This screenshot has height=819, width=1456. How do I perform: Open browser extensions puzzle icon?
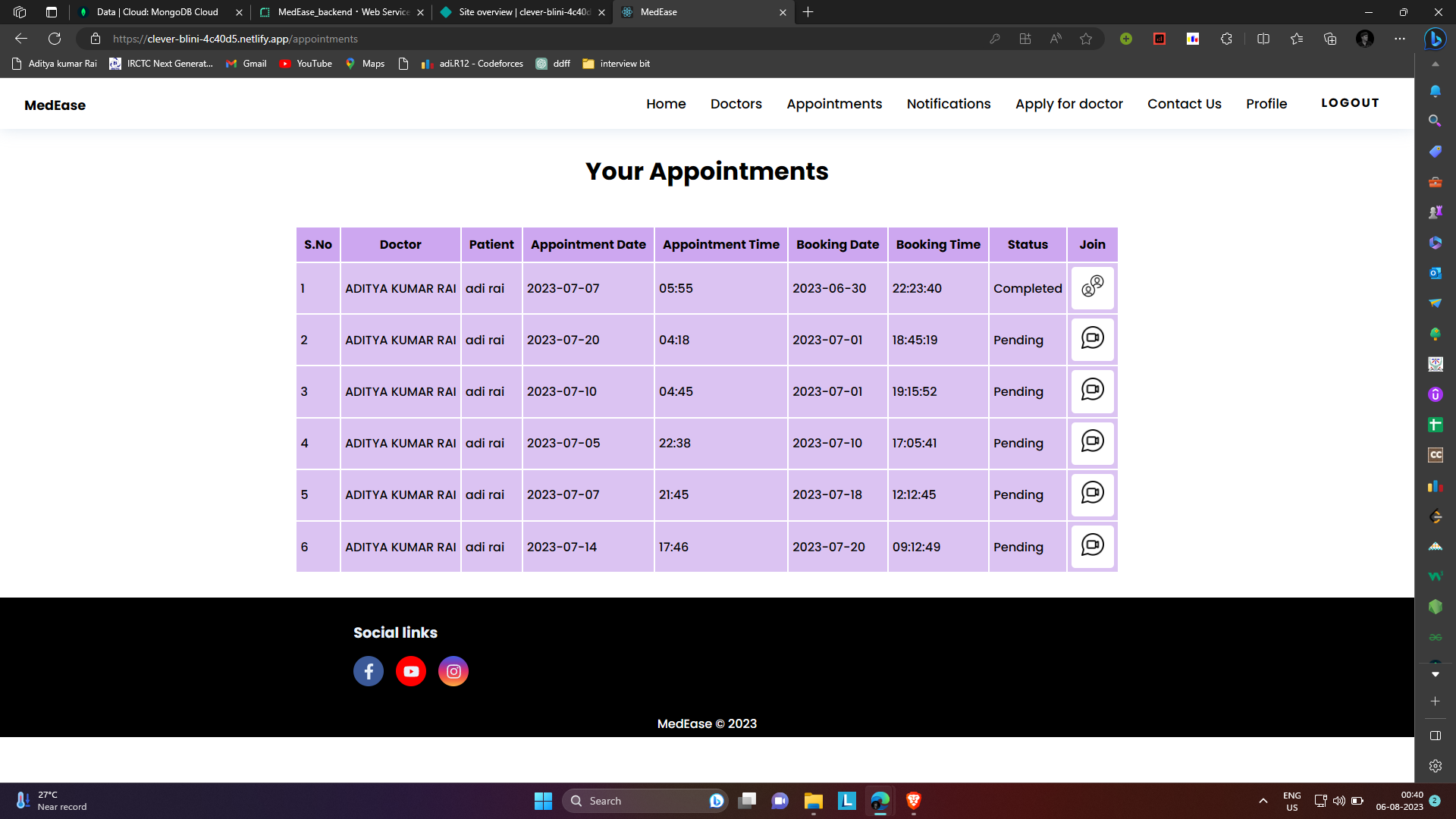tap(1226, 39)
